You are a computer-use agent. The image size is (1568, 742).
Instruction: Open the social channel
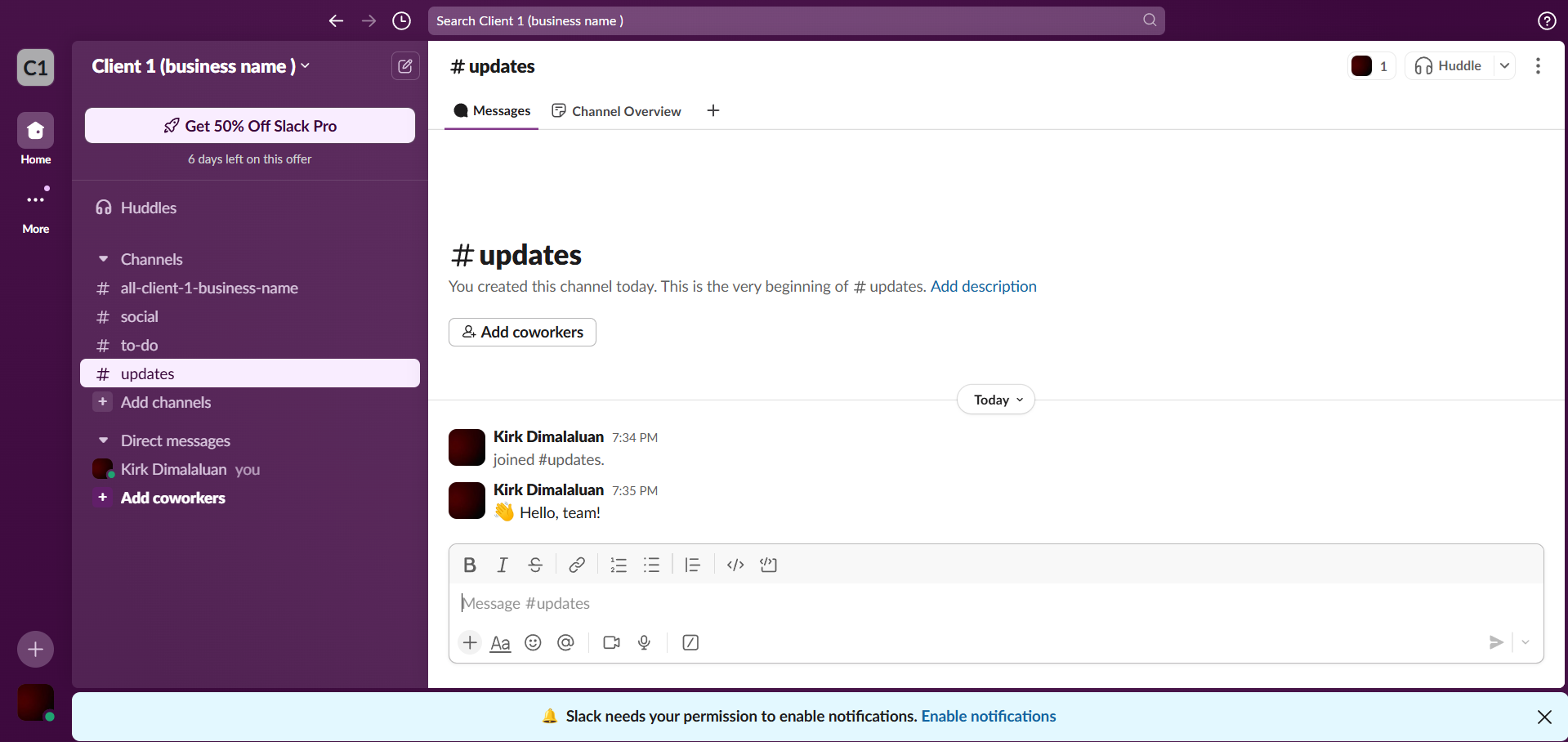(140, 316)
